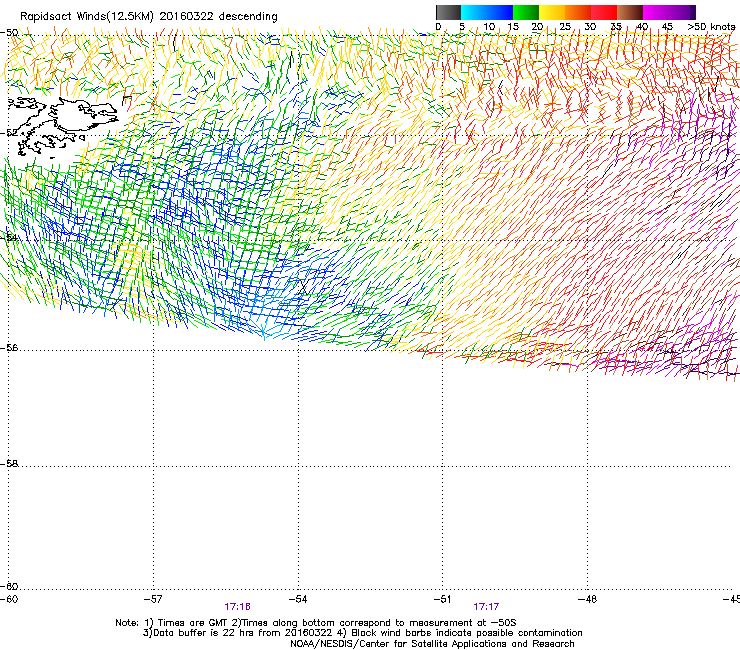Click the '-58' latitude axis label
This screenshot has height=650, width=740.
click(x=9, y=464)
